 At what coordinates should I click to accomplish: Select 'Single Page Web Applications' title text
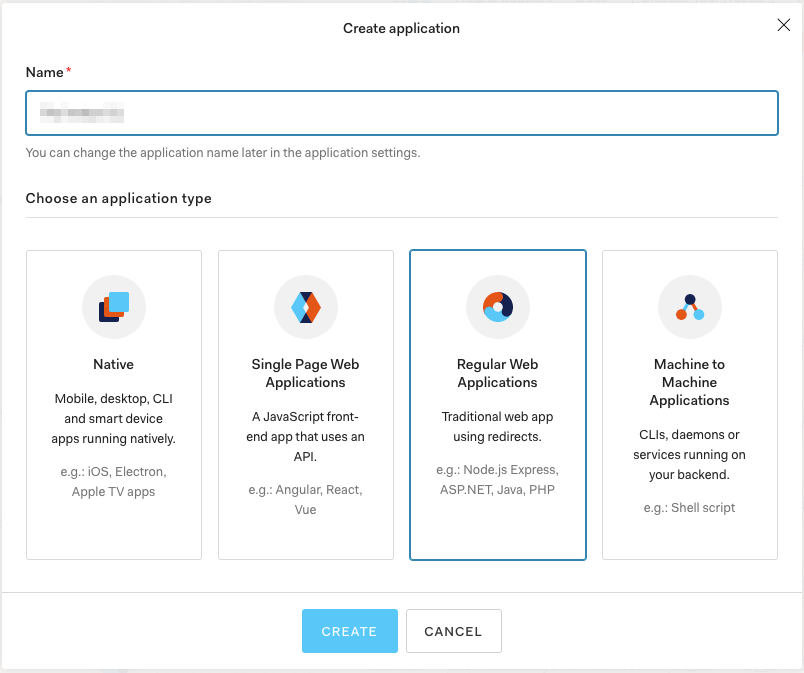[306, 373]
